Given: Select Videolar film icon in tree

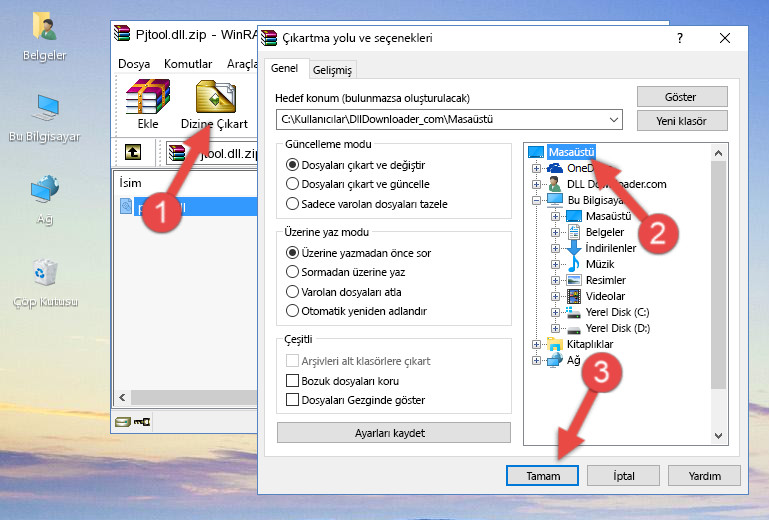Looking at the screenshot, I should (x=573, y=296).
